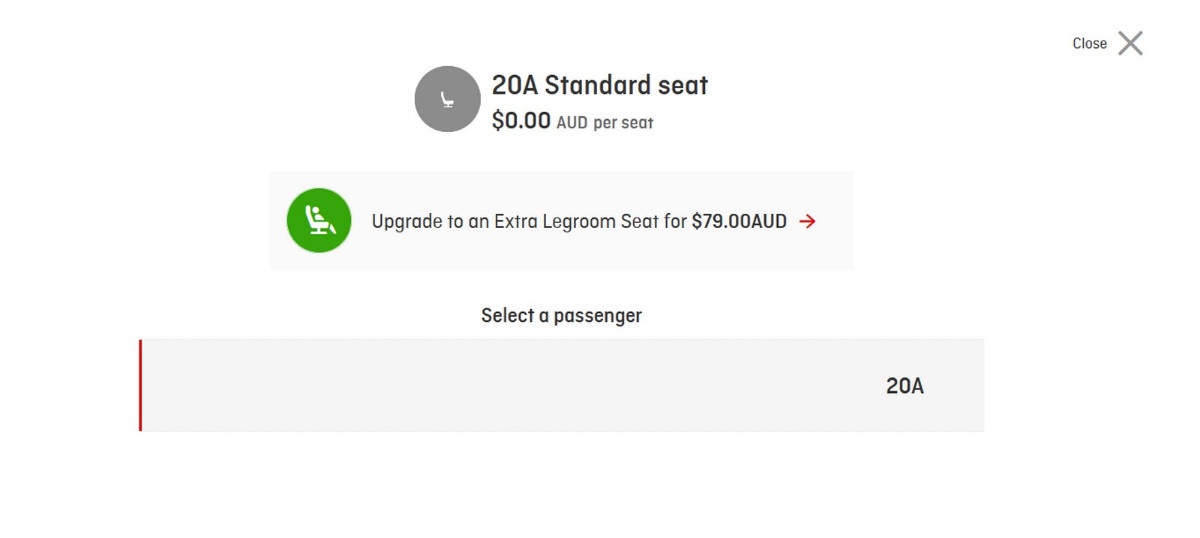Click the empty passenger name area in the row
The width and height of the screenshot is (1200, 538).
pos(450,386)
